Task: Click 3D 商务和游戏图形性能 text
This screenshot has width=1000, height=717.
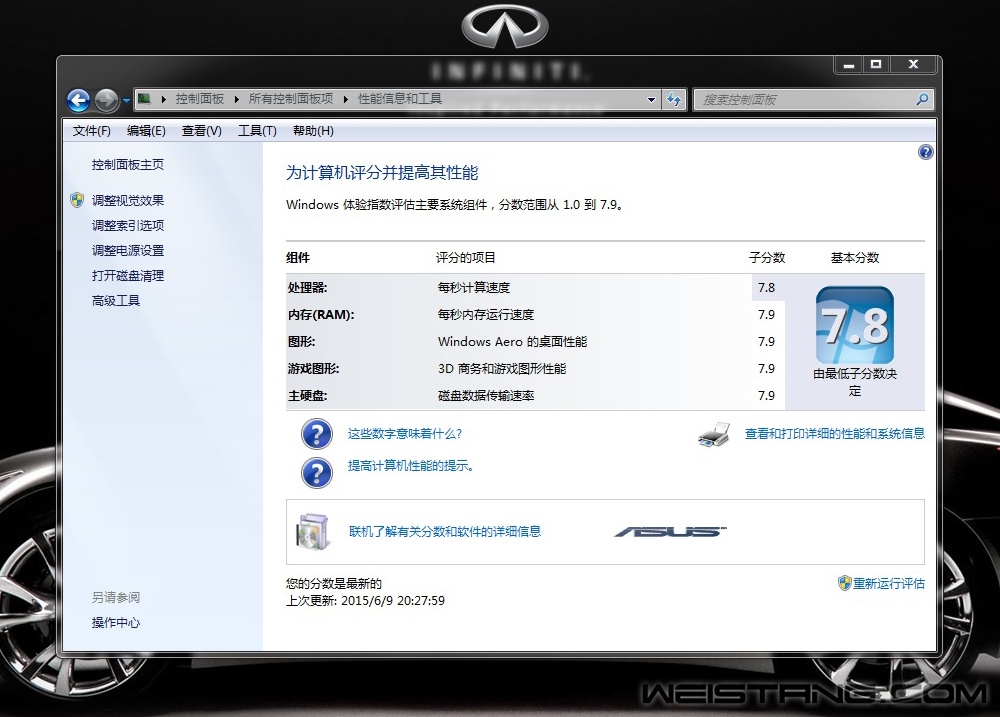Action: tap(502, 369)
